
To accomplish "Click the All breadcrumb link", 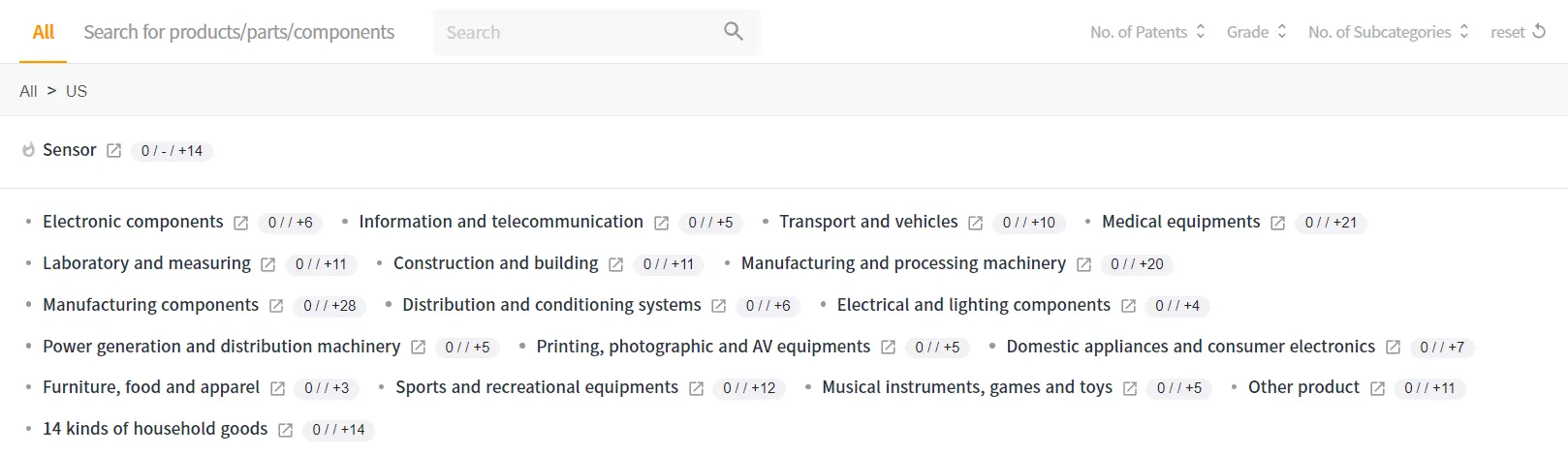I will coord(28,91).
